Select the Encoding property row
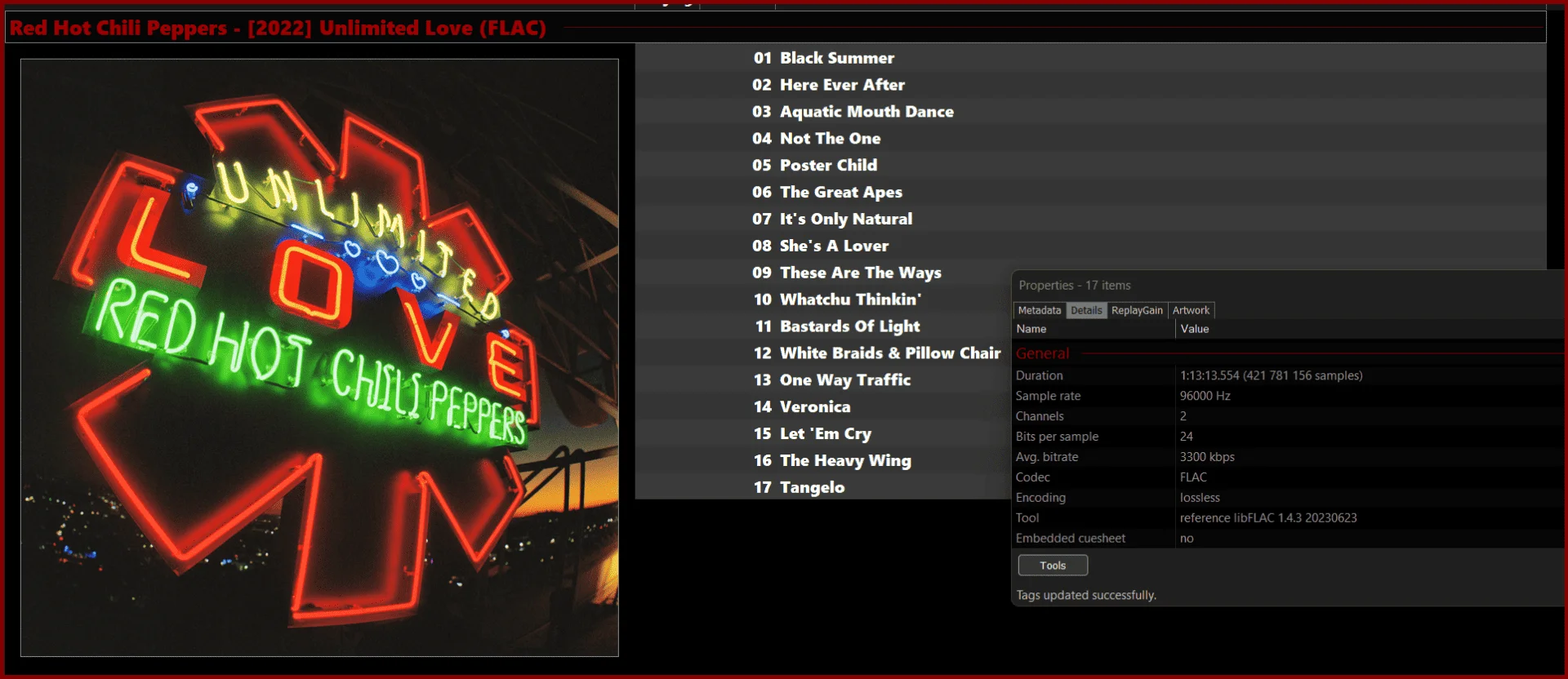 1288,498
